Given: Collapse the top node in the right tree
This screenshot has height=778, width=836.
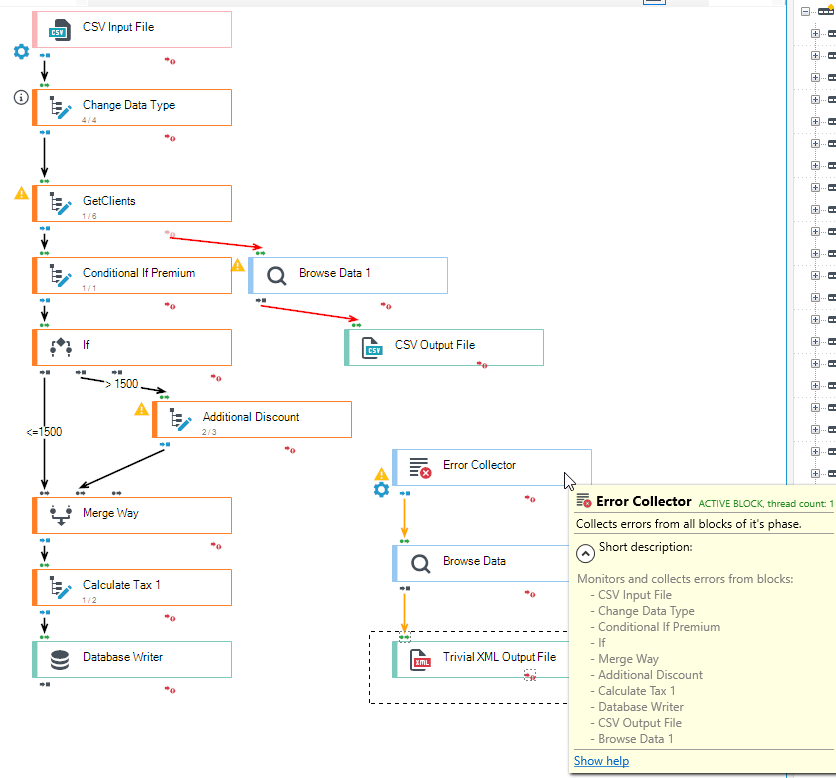Looking at the screenshot, I should coord(805,11).
